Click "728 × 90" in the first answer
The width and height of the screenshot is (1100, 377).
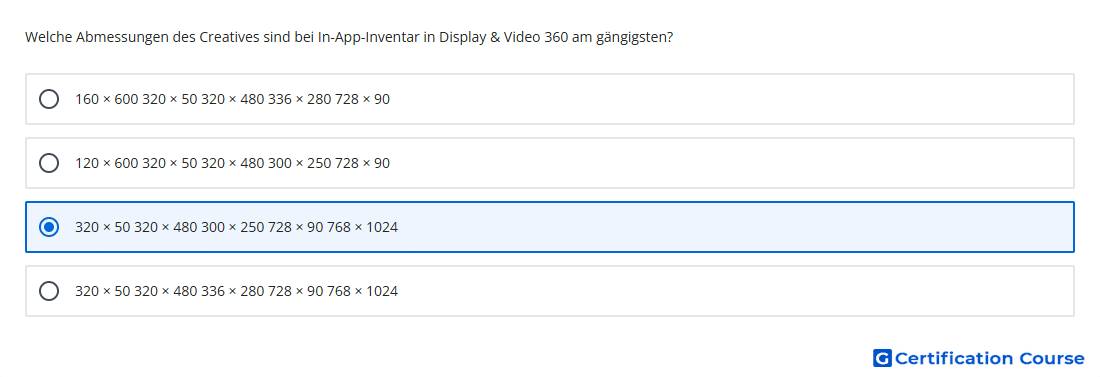[x=363, y=99]
